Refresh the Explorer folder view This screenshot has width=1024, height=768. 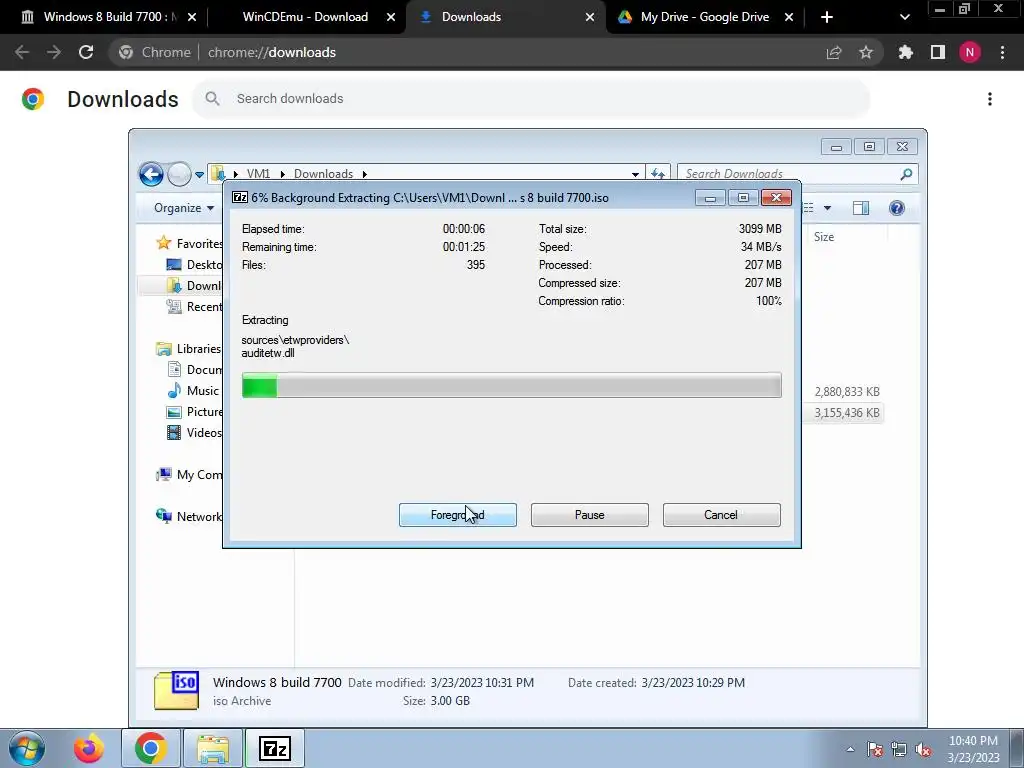coord(658,174)
